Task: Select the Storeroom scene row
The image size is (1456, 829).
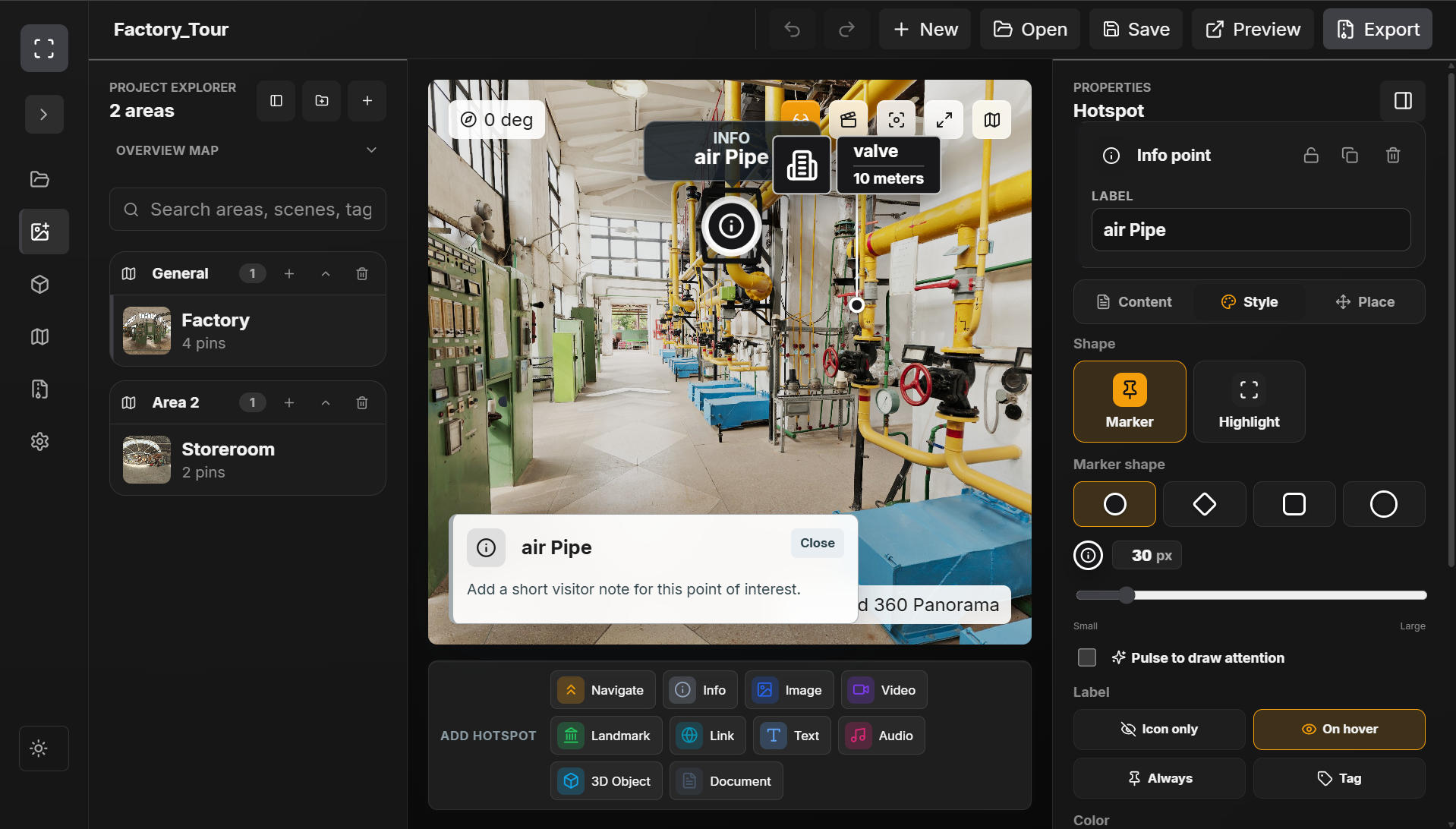Action: click(247, 460)
